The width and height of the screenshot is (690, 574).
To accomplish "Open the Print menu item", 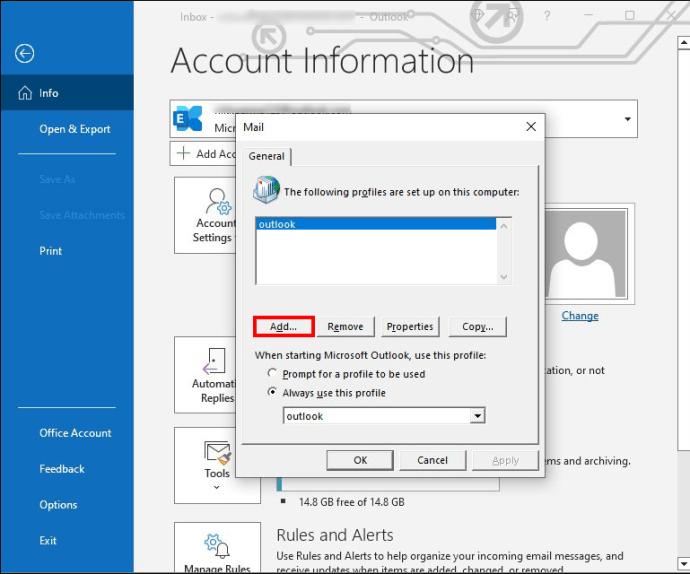I will (51, 251).
